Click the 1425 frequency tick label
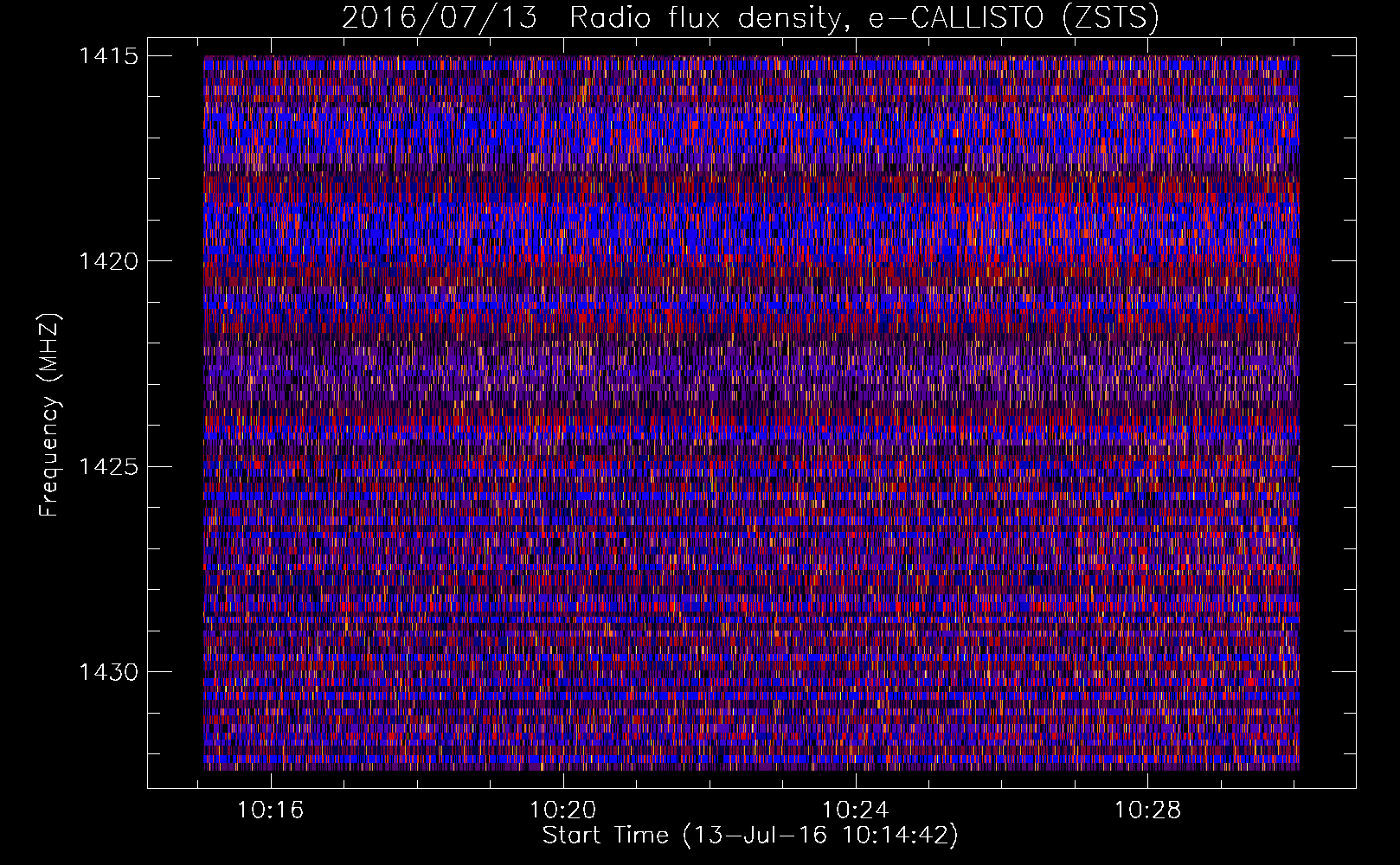 click(x=108, y=467)
